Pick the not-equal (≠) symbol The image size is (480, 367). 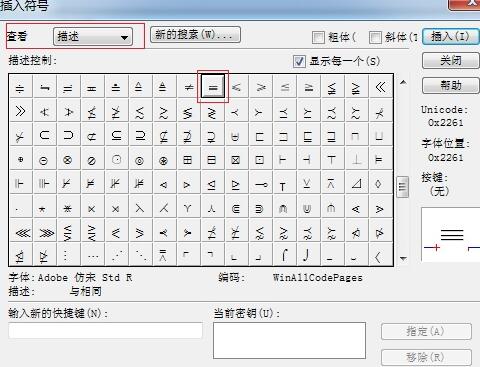[x=189, y=87]
